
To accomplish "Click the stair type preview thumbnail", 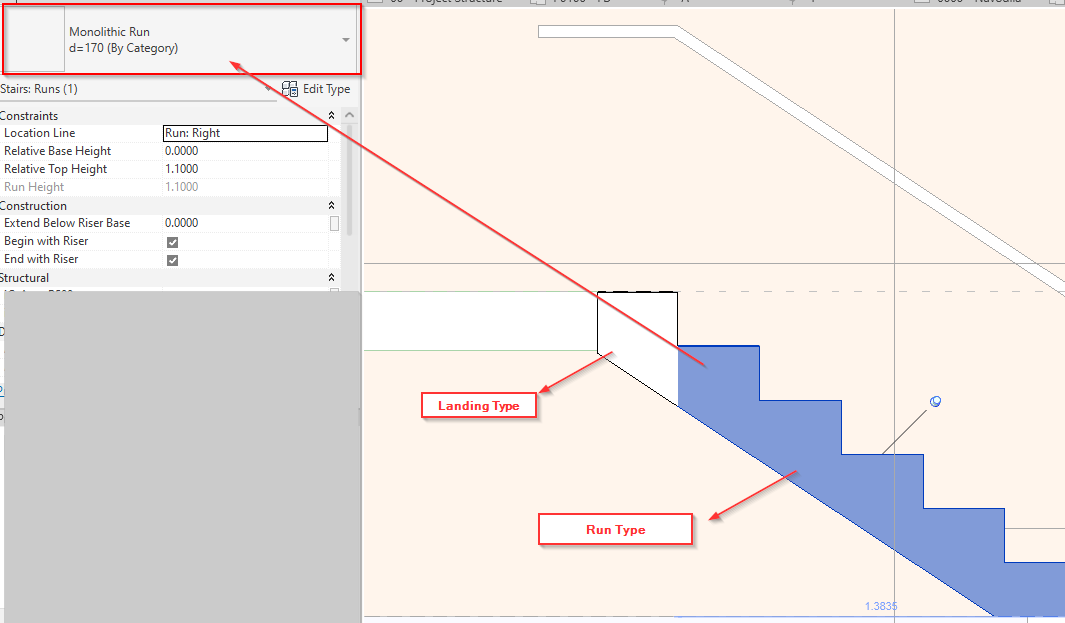I will 33,40.
